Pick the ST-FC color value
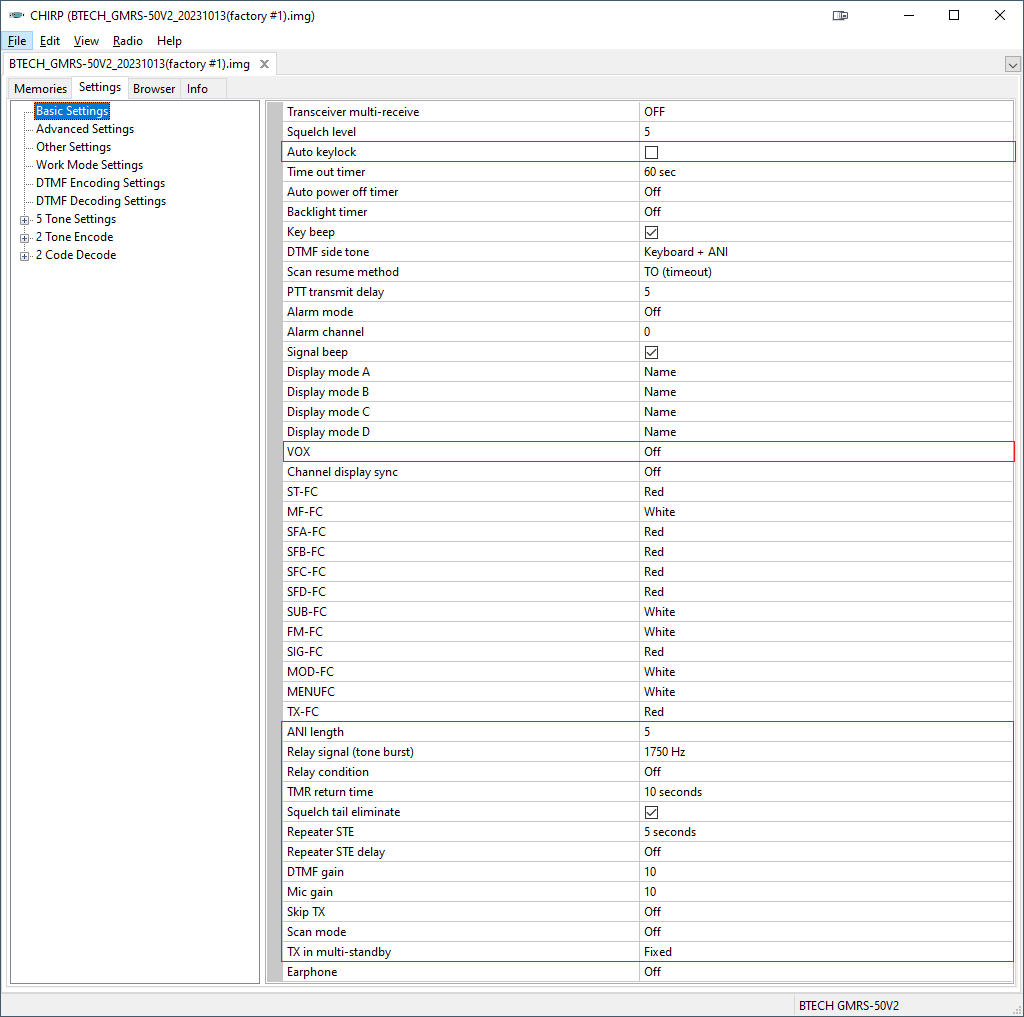Image resolution: width=1024 pixels, height=1017 pixels. pyautogui.click(x=825, y=492)
